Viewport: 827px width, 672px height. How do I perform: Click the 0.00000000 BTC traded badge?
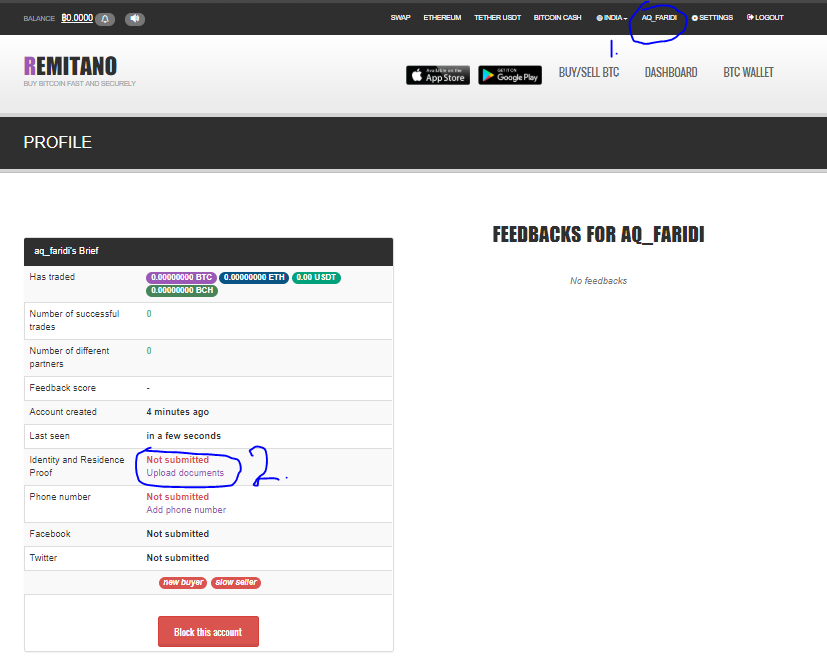click(181, 277)
